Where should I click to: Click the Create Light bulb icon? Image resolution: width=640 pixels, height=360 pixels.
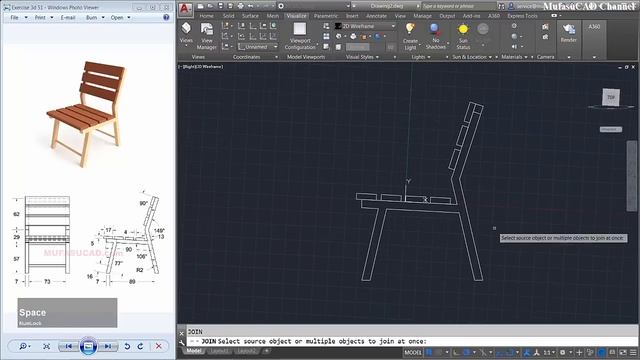tap(410, 29)
